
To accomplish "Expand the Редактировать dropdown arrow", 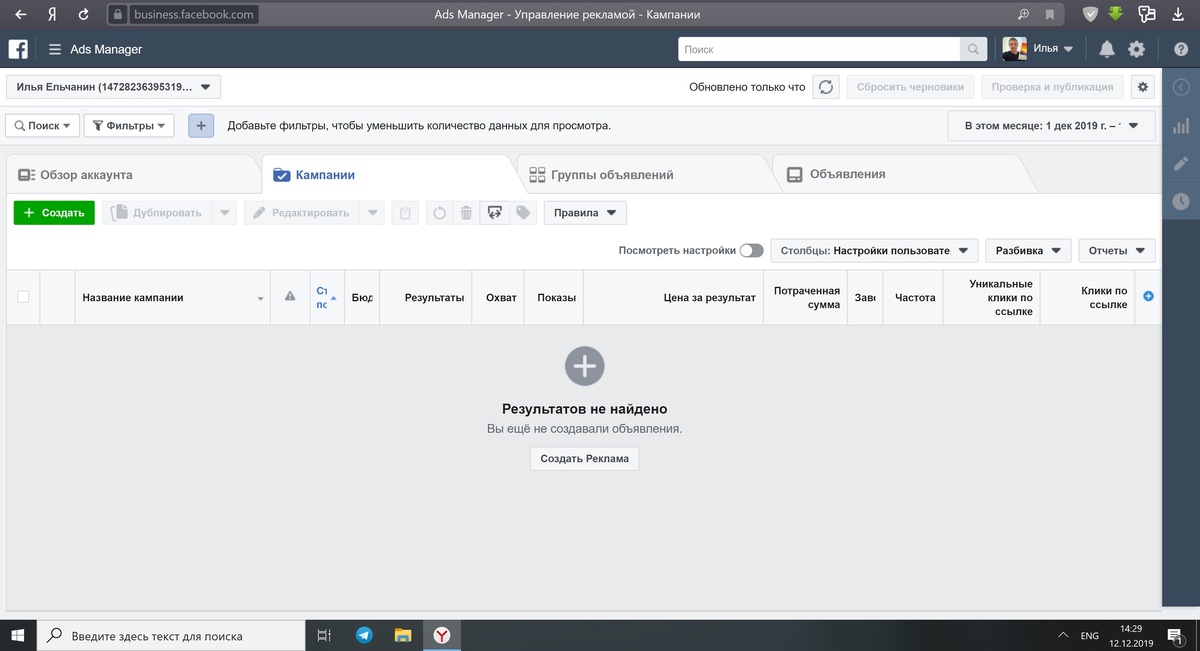I will coord(373,213).
